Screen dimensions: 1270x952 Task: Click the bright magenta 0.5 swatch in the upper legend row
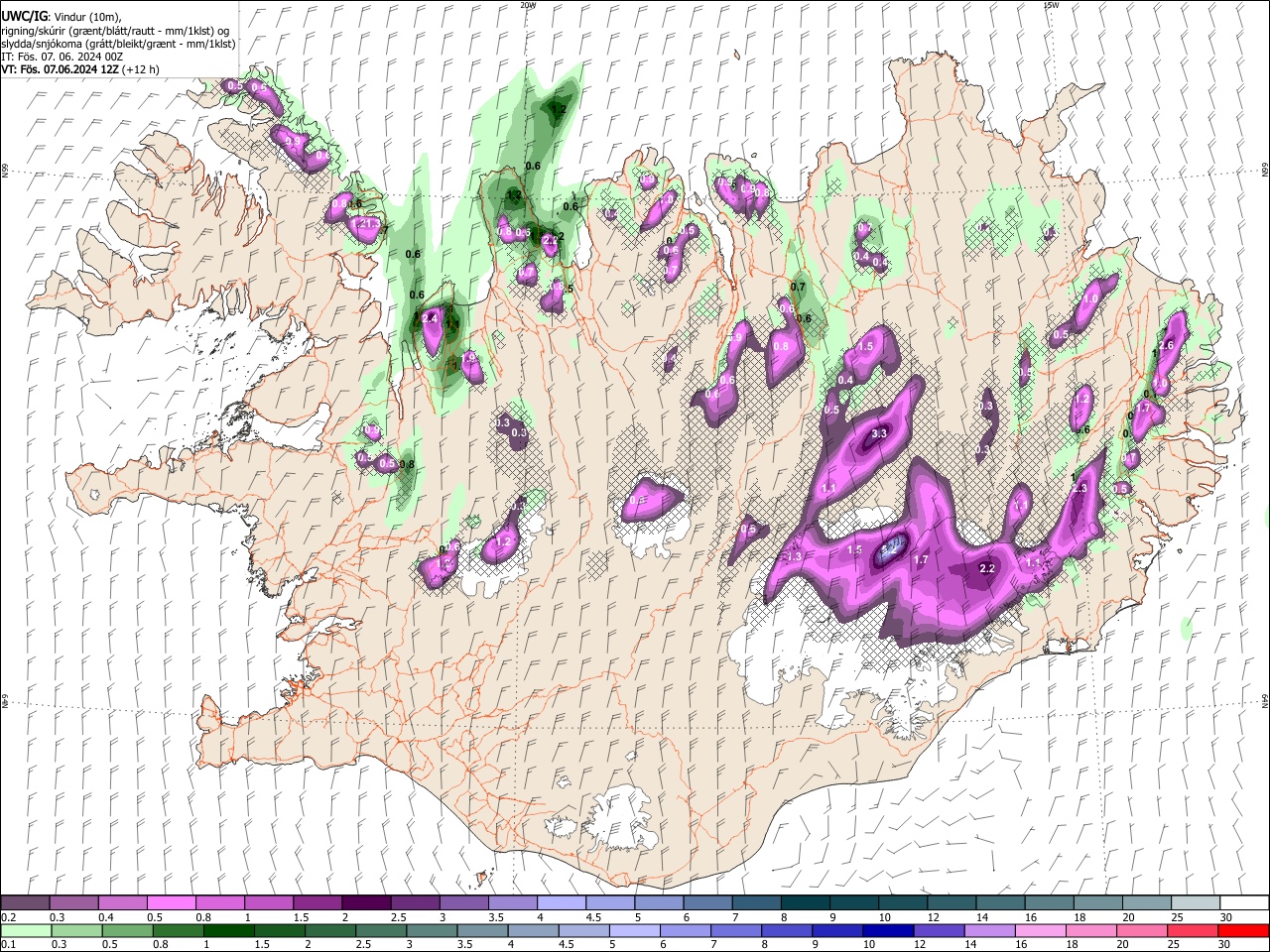(171, 902)
